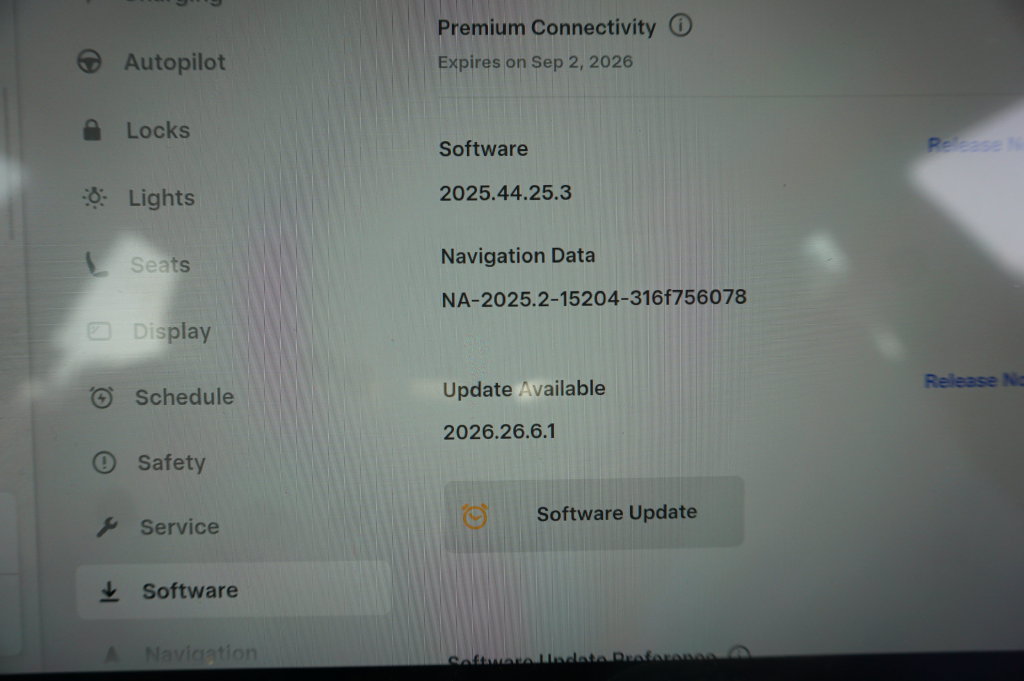
Task: Open the Service menu item
Action: tap(180, 527)
